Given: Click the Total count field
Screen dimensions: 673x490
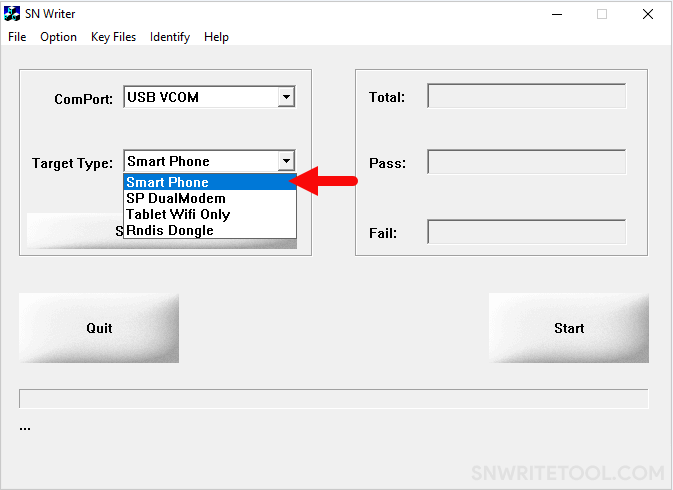Looking at the screenshot, I should [527, 96].
